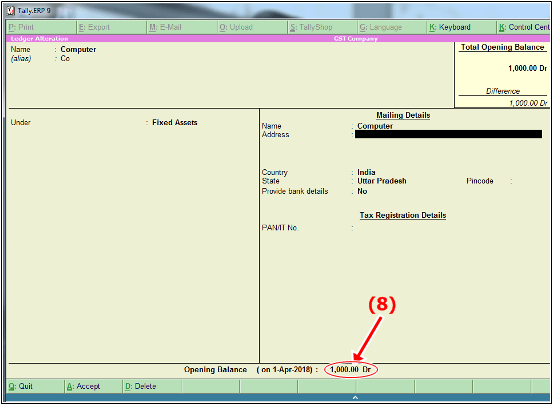The height and width of the screenshot is (405, 553).
Task: Change the Country value India
Action: tap(366, 173)
